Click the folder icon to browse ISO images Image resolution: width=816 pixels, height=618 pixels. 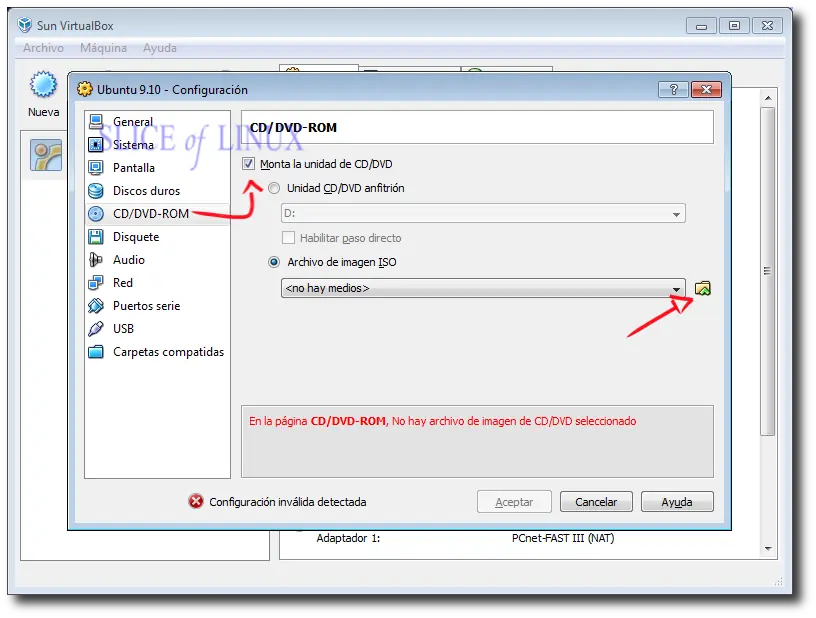click(x=703, y=288)
